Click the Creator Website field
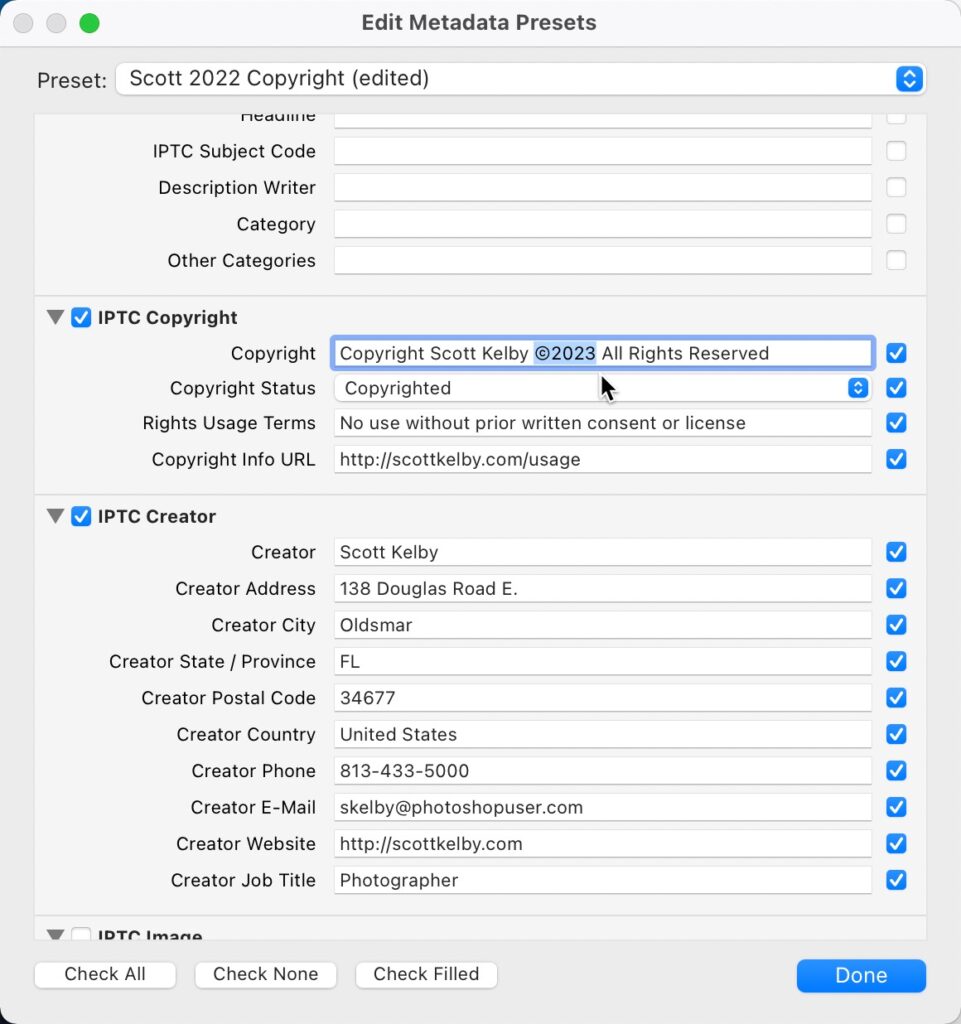The width and height of the screenshot is (961, 1024). pyautogui.click(x=603, y=844)
